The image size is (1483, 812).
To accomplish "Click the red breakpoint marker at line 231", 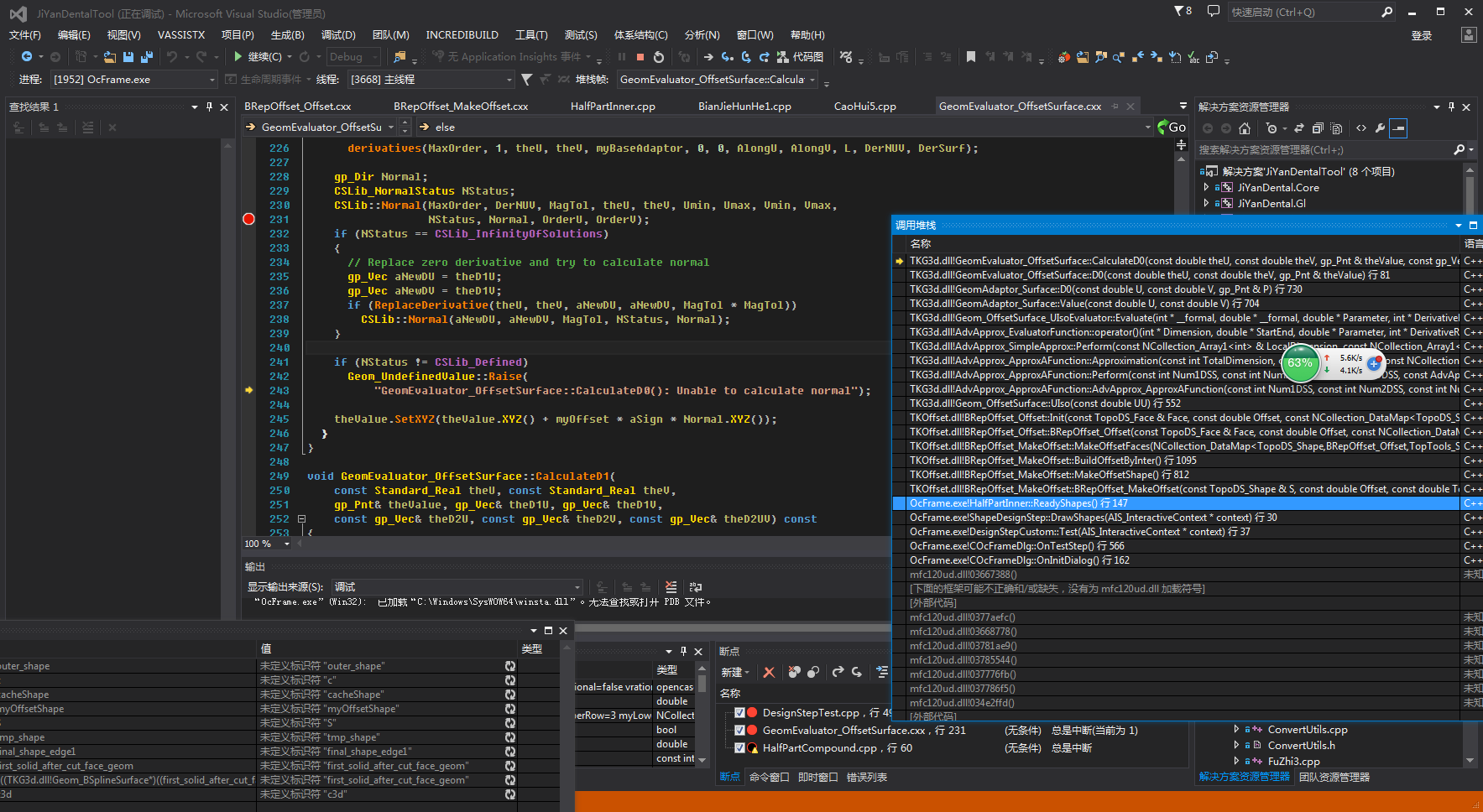I will coord(248,219).
